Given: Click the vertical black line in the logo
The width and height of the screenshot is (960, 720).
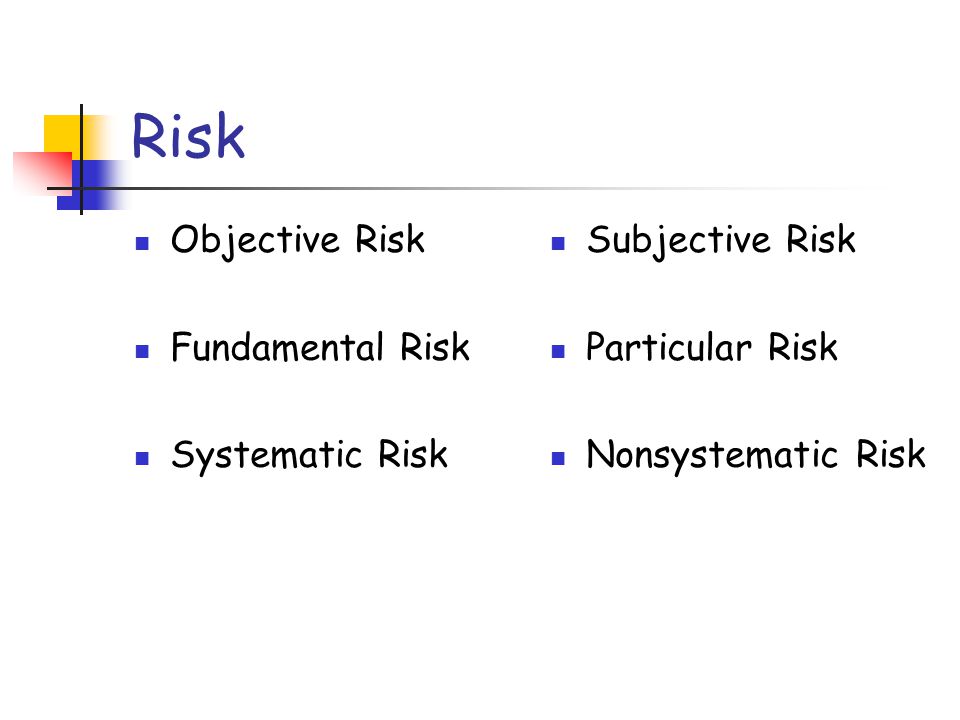Looking at the screenshot, I should (x=81, y=159).
